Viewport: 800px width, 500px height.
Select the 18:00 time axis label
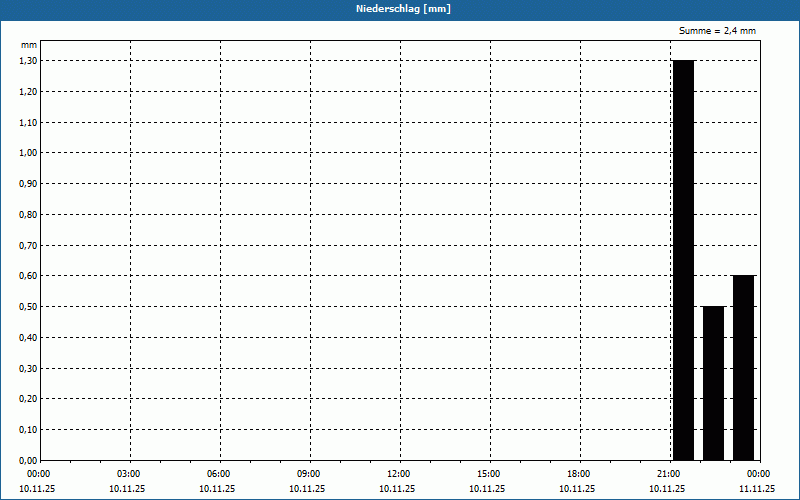point(579,474)
